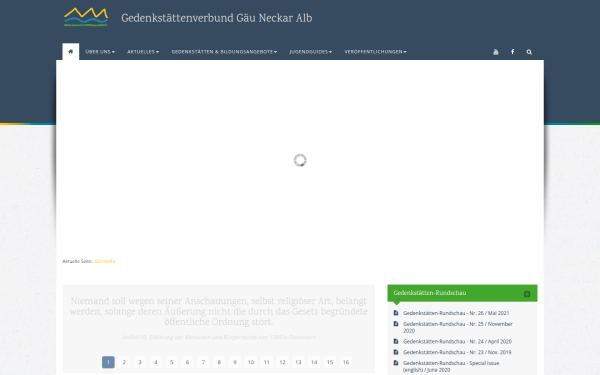Expand the VERÖFFENTLICHUNGEN menu
This screenshot has height=375, width=600.
(x=375, y=52)
